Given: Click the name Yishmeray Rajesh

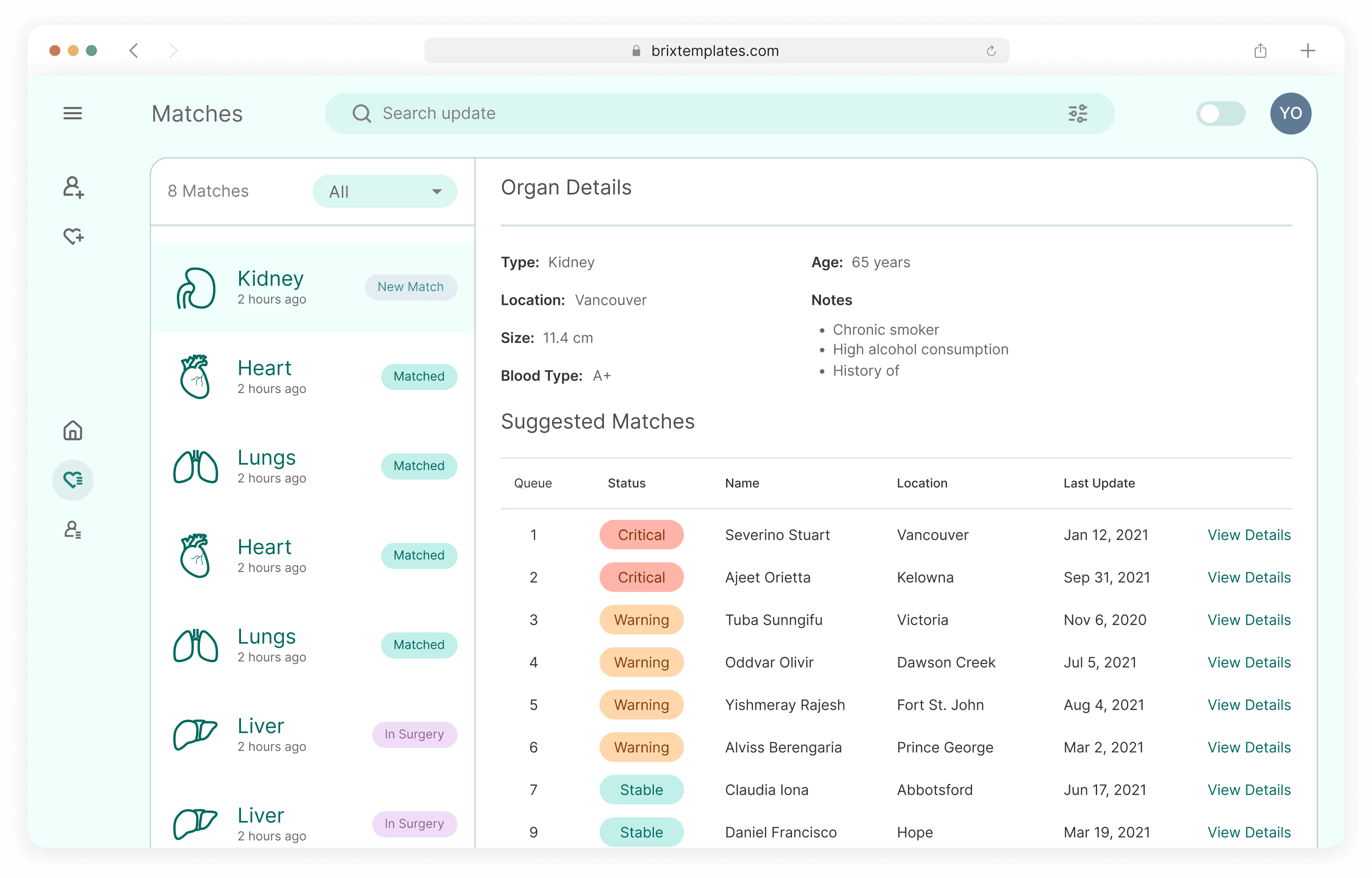Looking at the screenshot, I should tap(784, 705).
